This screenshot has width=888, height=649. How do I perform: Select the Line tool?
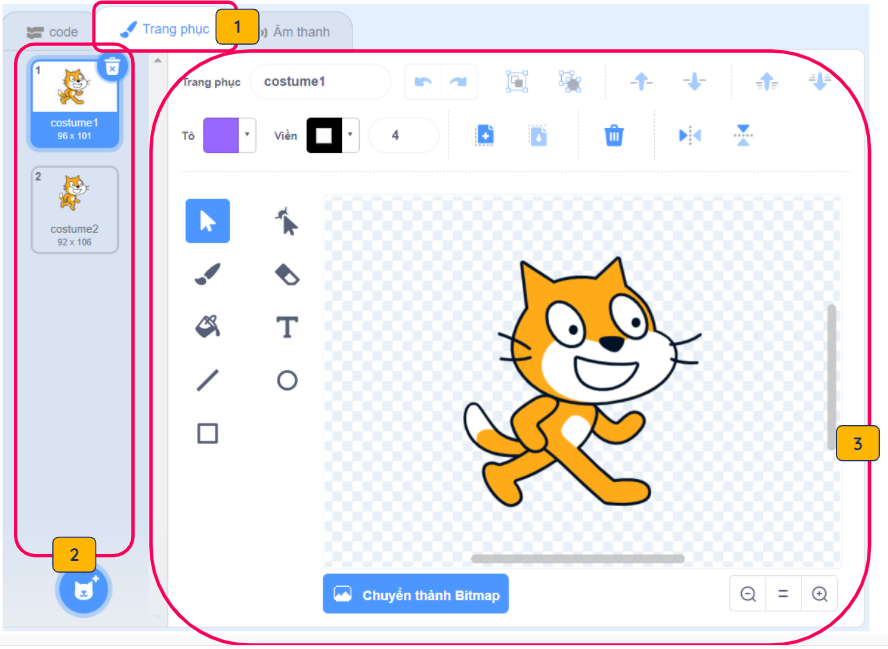(x=207, y=380)
